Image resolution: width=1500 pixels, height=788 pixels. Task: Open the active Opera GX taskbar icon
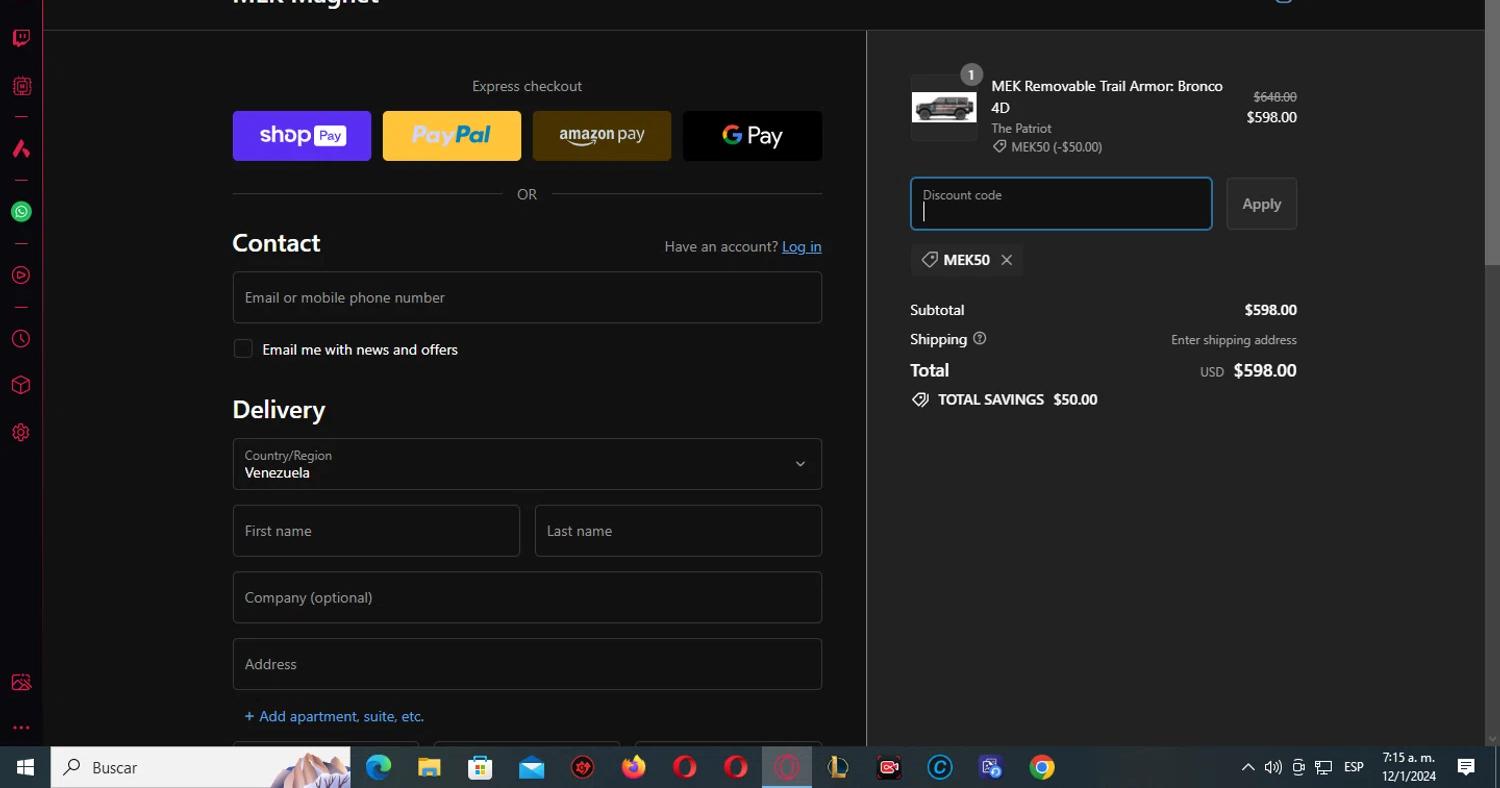point(787,767)
